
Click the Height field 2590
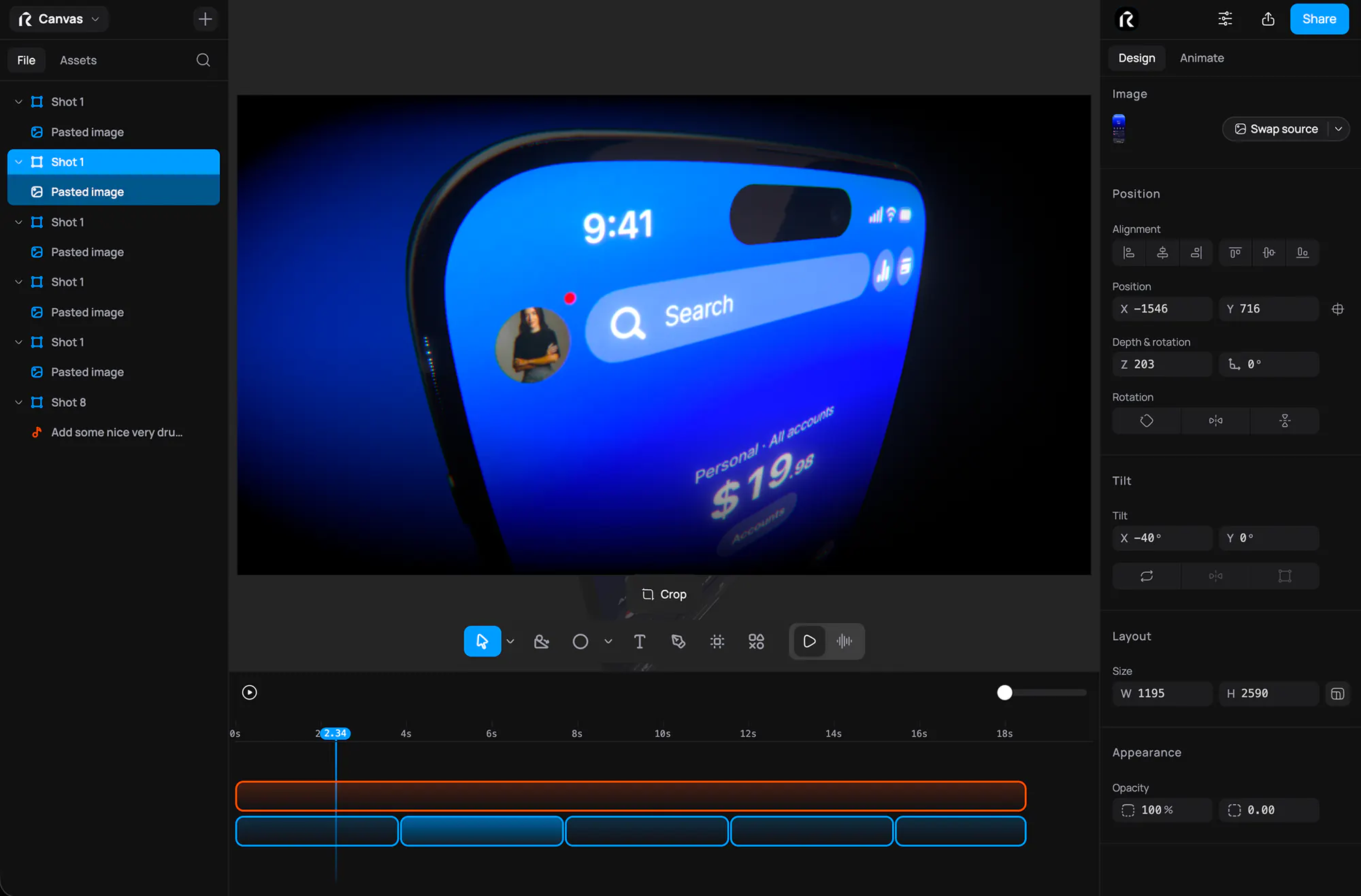(1269, 694)
